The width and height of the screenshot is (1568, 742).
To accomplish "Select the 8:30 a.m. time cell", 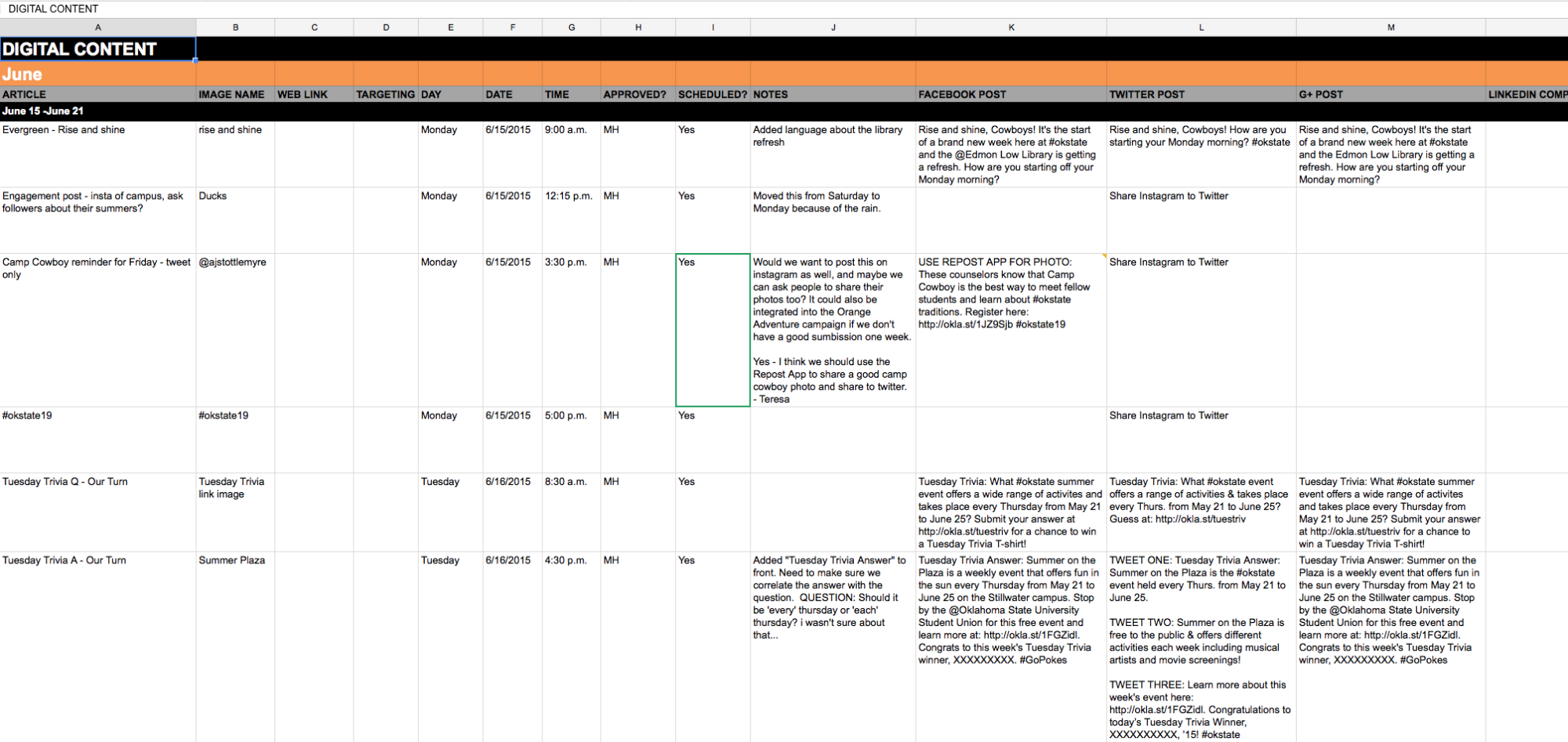I will (572, 512).
